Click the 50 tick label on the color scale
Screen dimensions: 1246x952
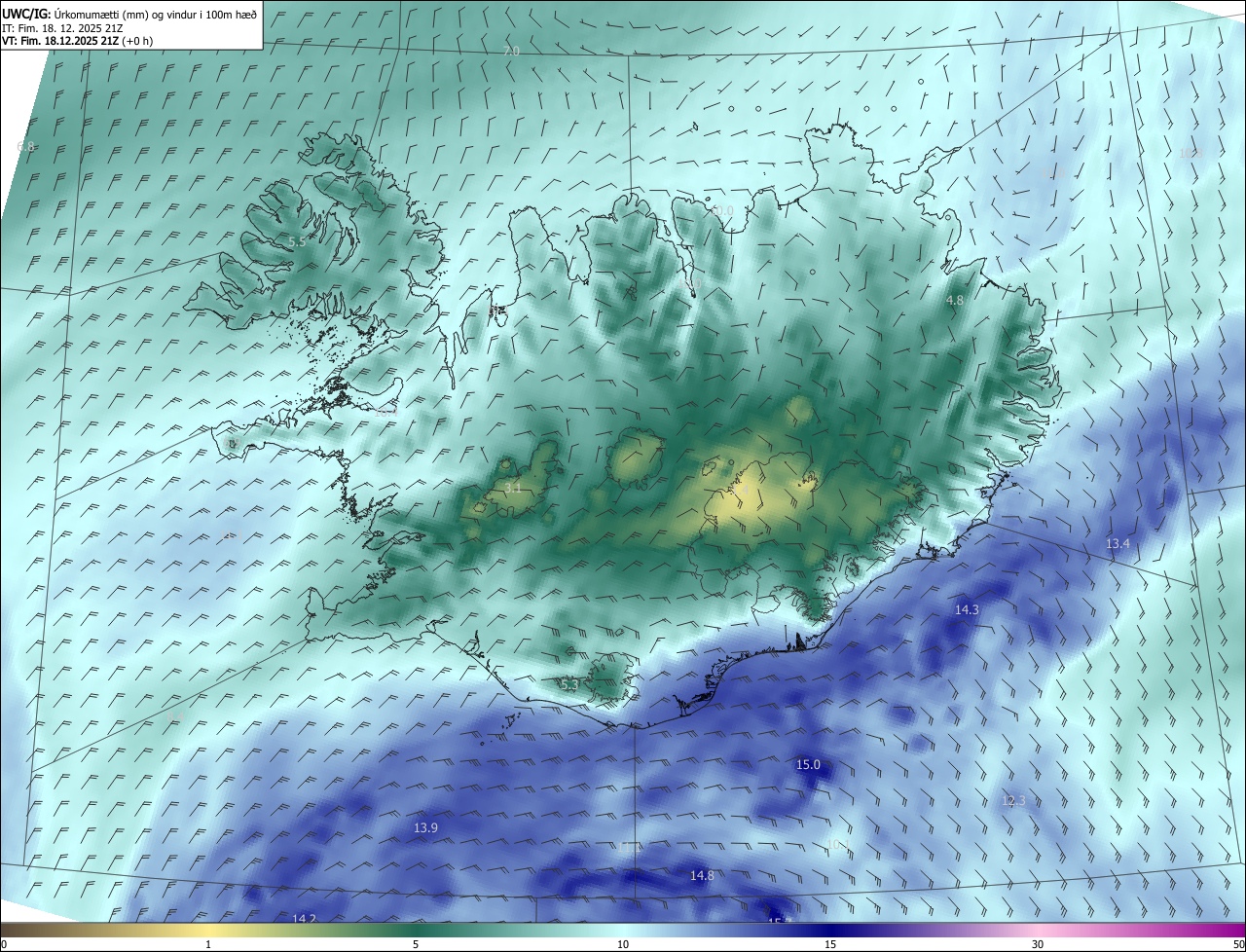[1238, 944]
